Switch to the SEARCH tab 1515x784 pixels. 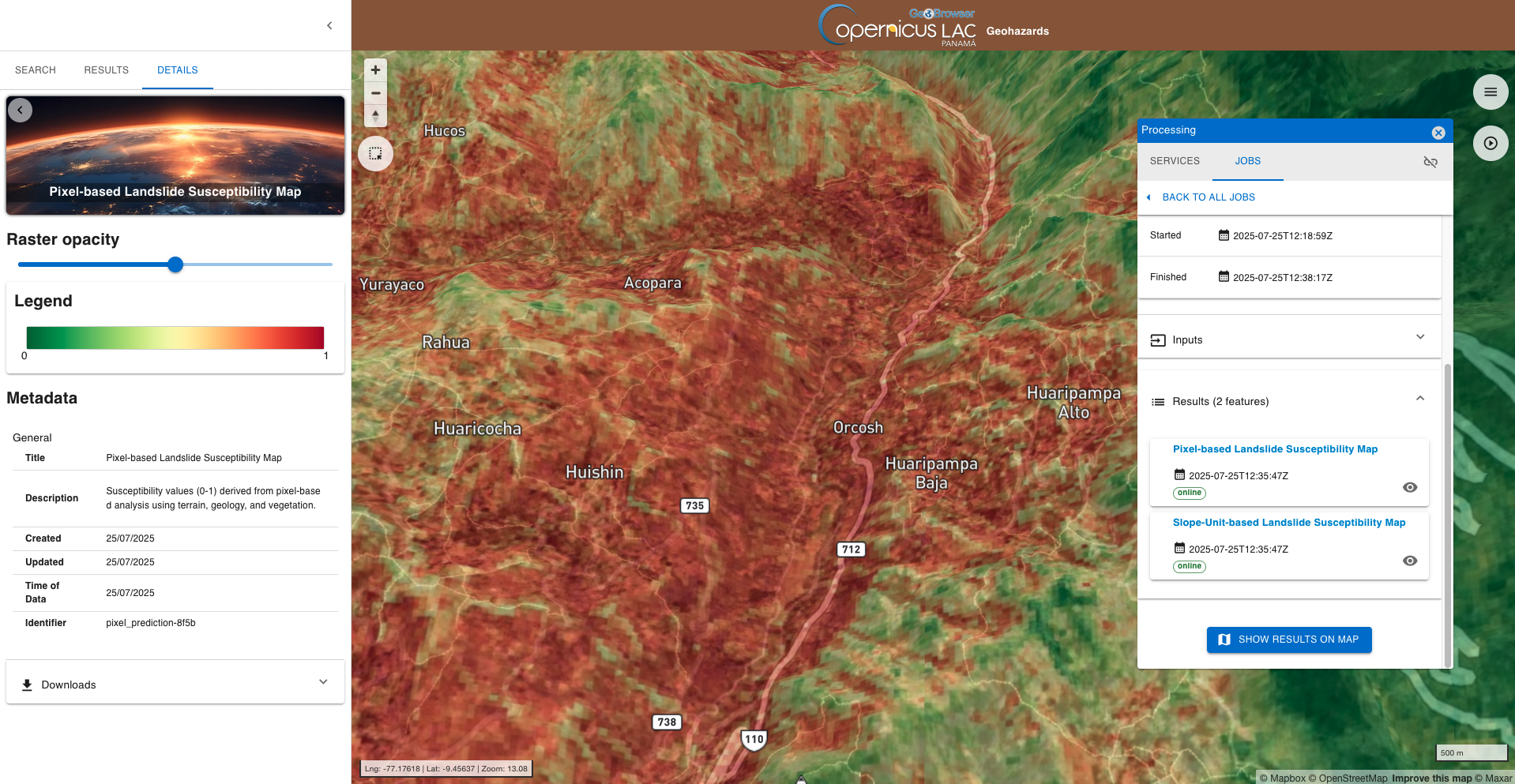pos(36,70)
